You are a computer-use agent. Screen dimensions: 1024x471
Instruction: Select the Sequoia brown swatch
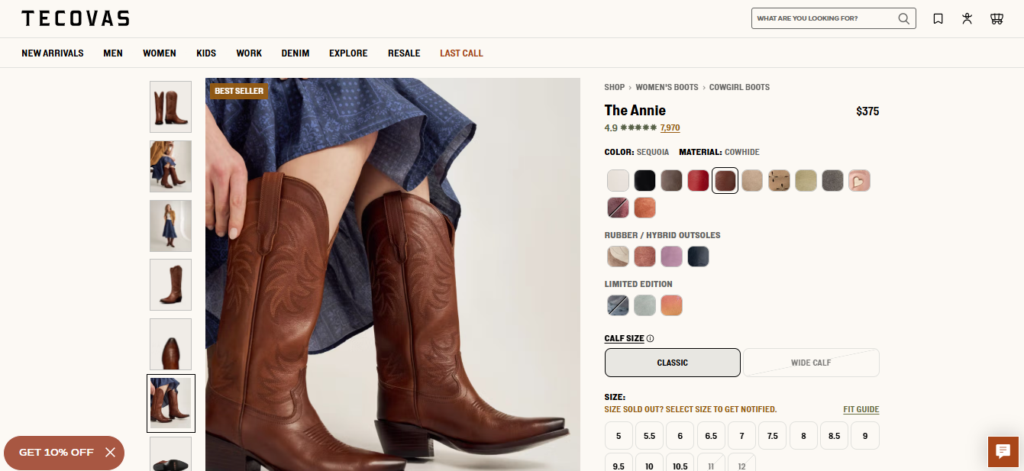(x=725, y=180)
